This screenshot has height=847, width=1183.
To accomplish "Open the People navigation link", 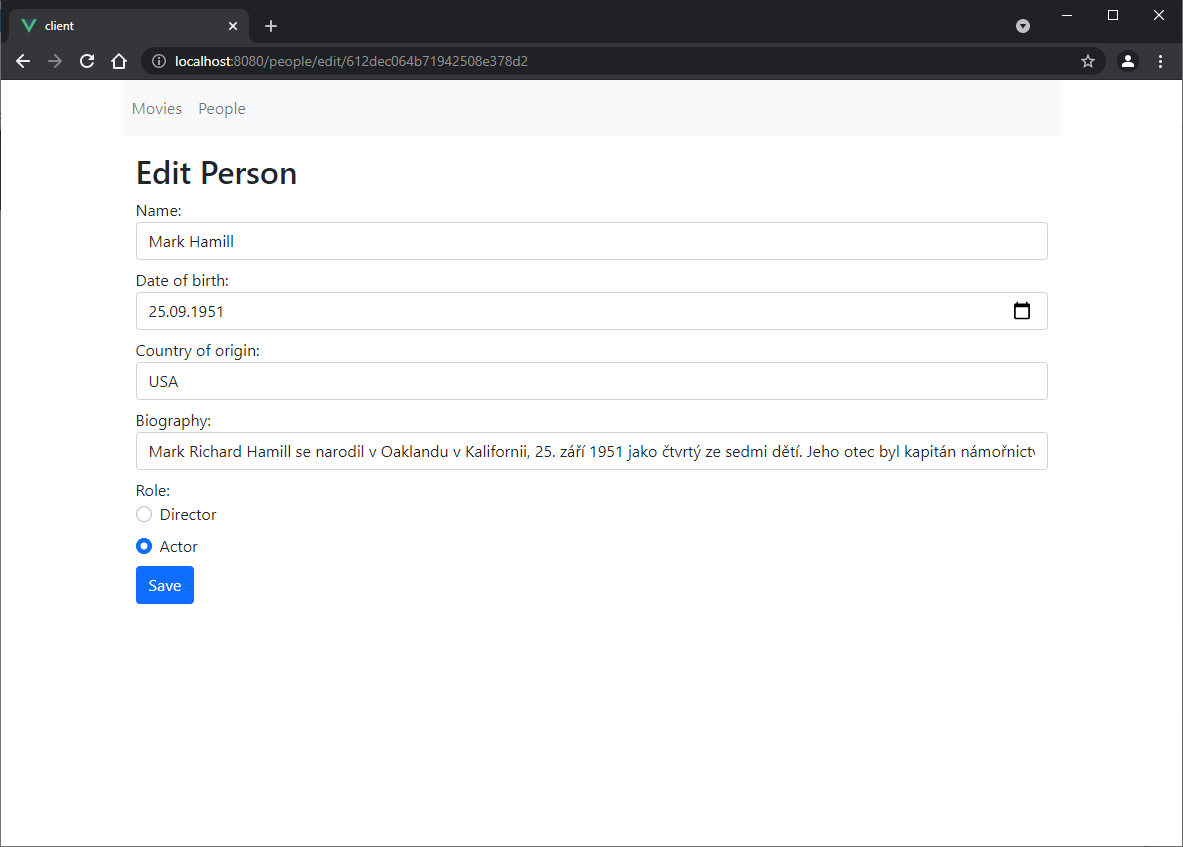I will coord(222,109).
